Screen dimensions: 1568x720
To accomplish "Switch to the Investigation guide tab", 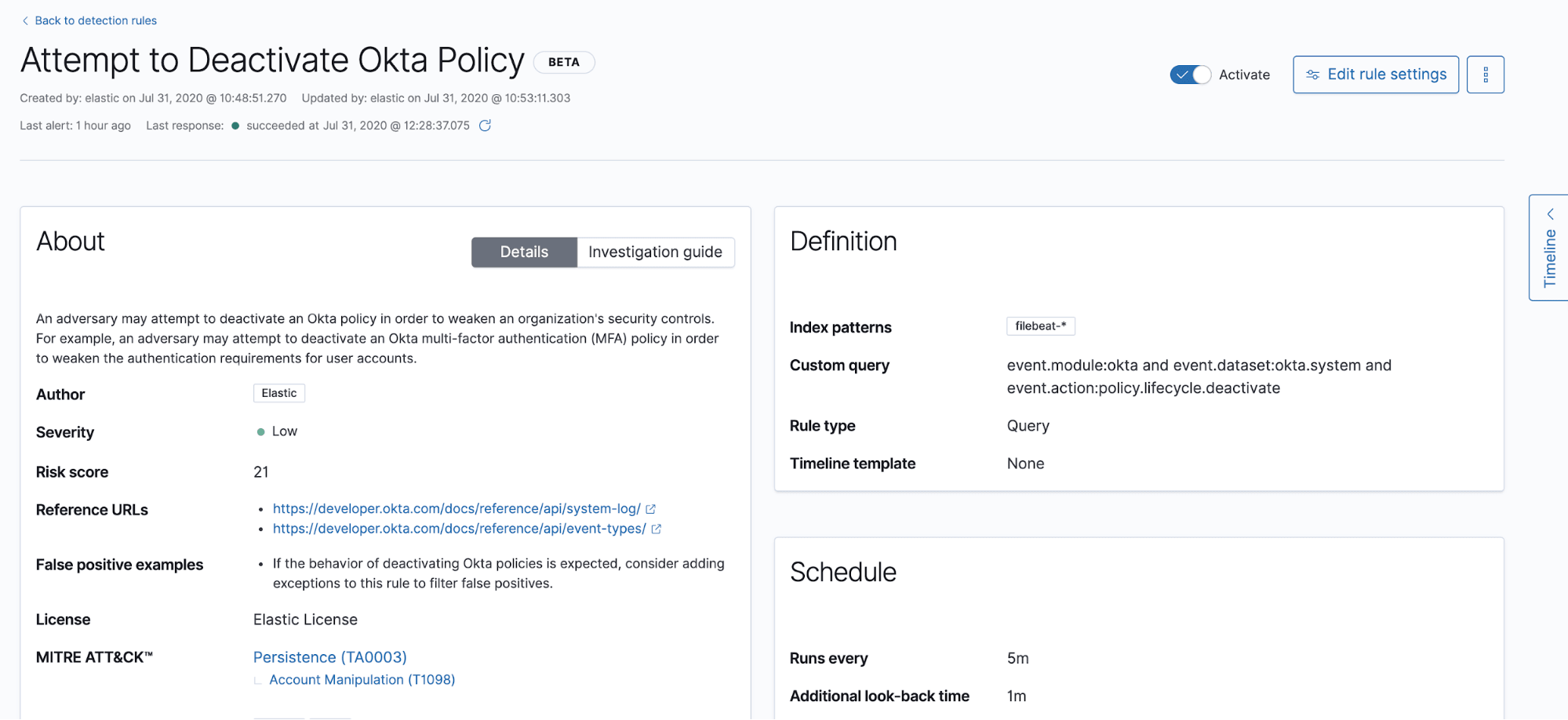I will [656, 252].
